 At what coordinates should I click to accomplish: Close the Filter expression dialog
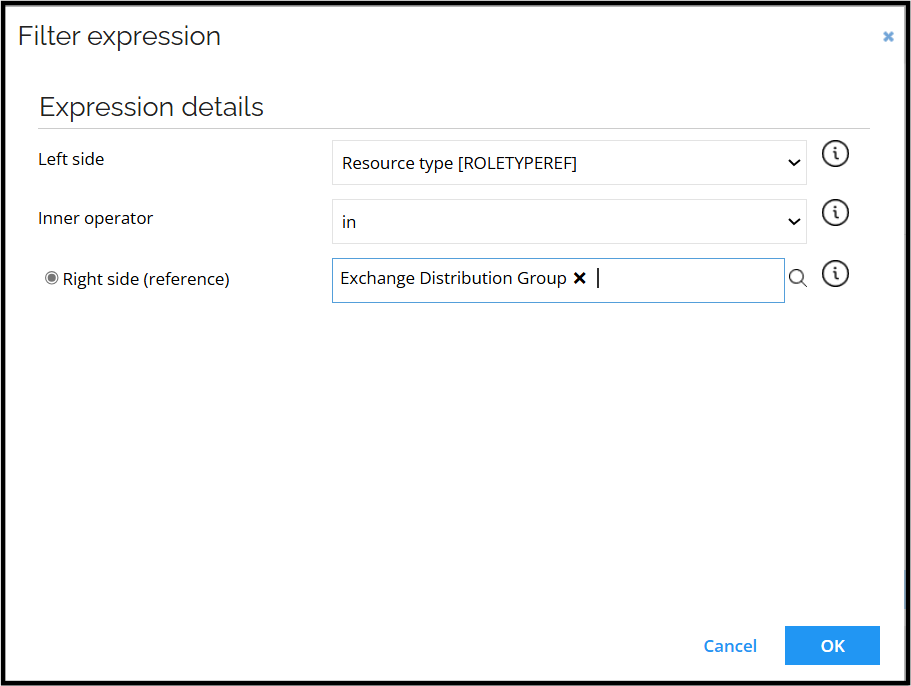click(888, 37)
